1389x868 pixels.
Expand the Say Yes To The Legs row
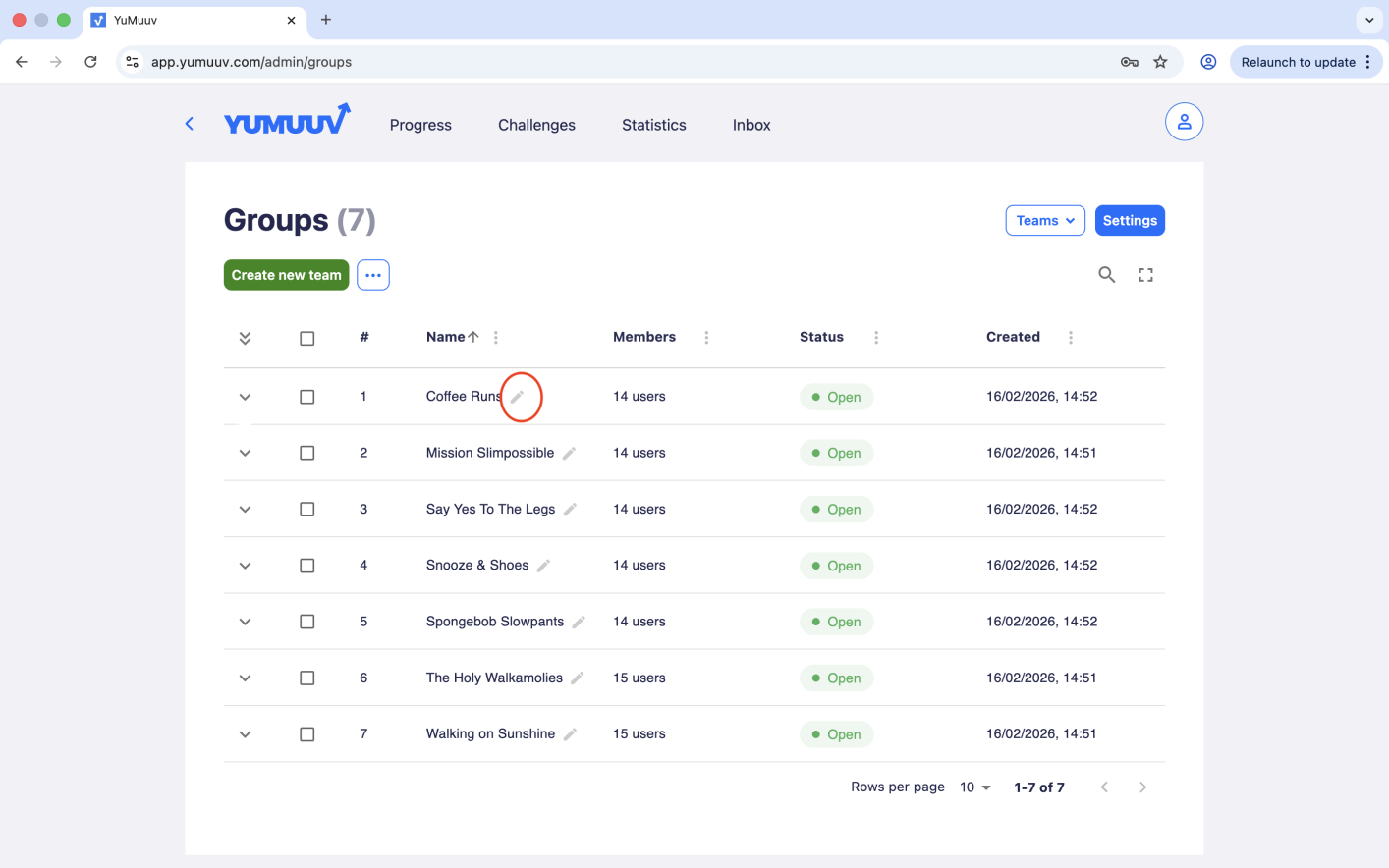(245, 510)
